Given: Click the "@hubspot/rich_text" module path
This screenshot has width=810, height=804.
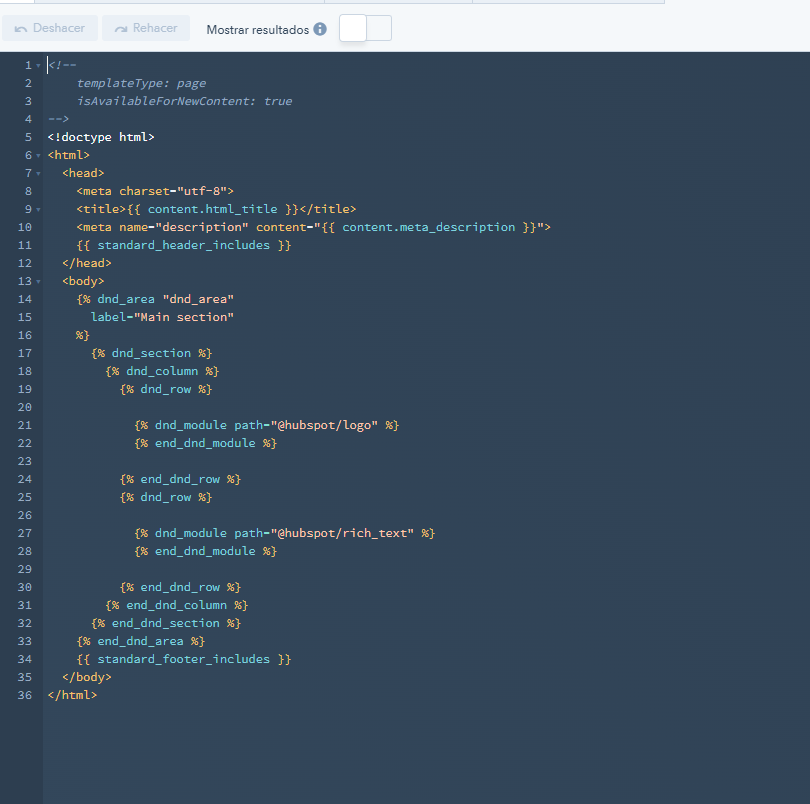Looking at the screenshot, I should point(342,533).
